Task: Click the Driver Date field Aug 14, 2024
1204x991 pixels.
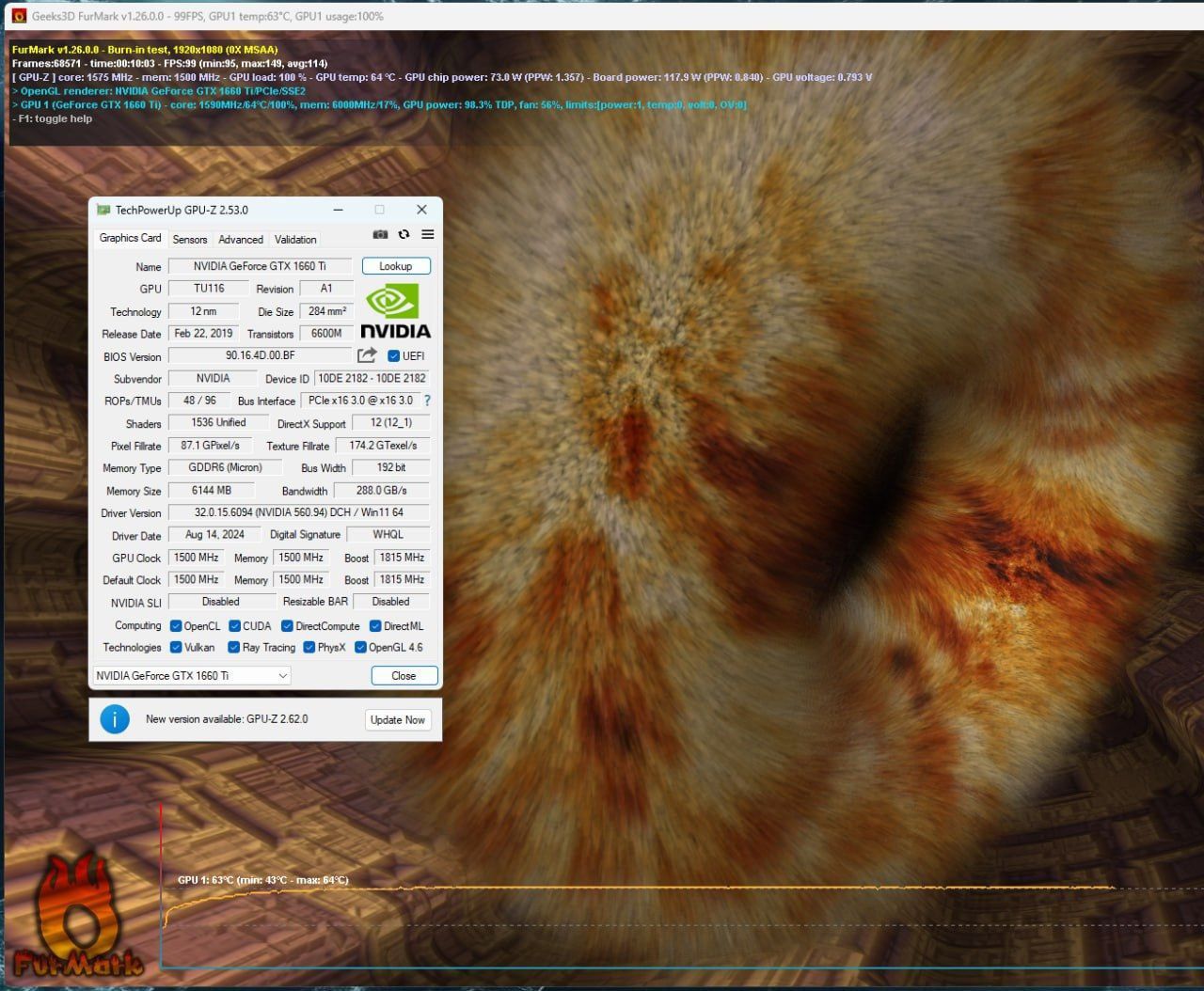Action: tap(214, 535)
